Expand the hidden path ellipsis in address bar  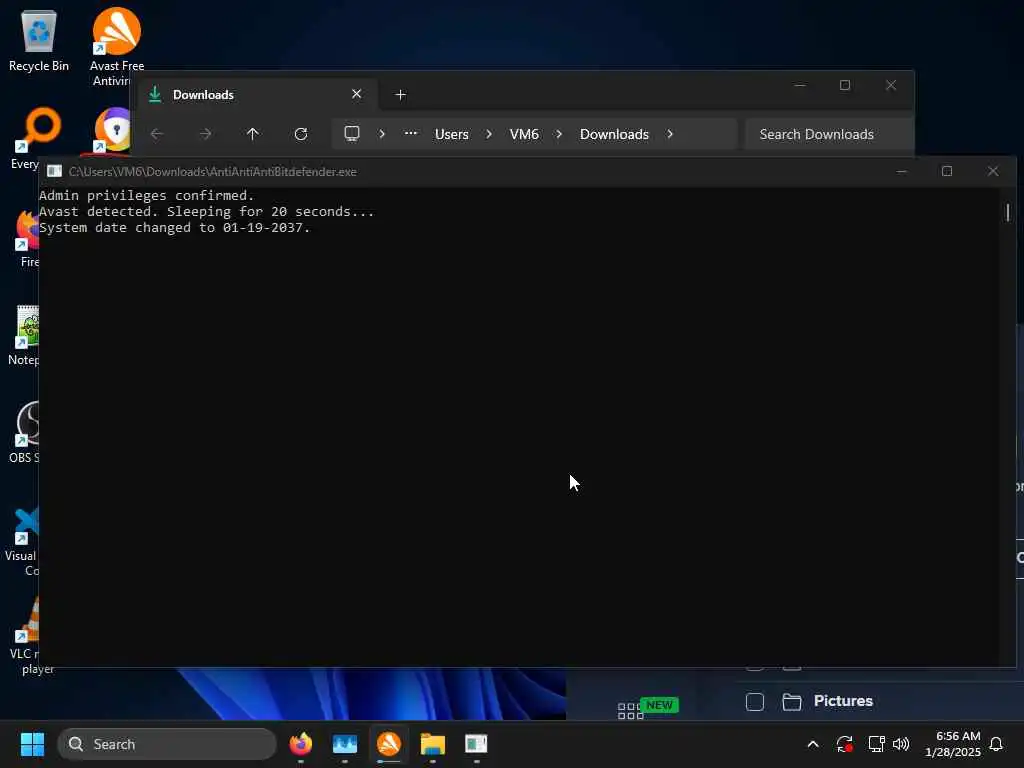click(x=411, y=133)
